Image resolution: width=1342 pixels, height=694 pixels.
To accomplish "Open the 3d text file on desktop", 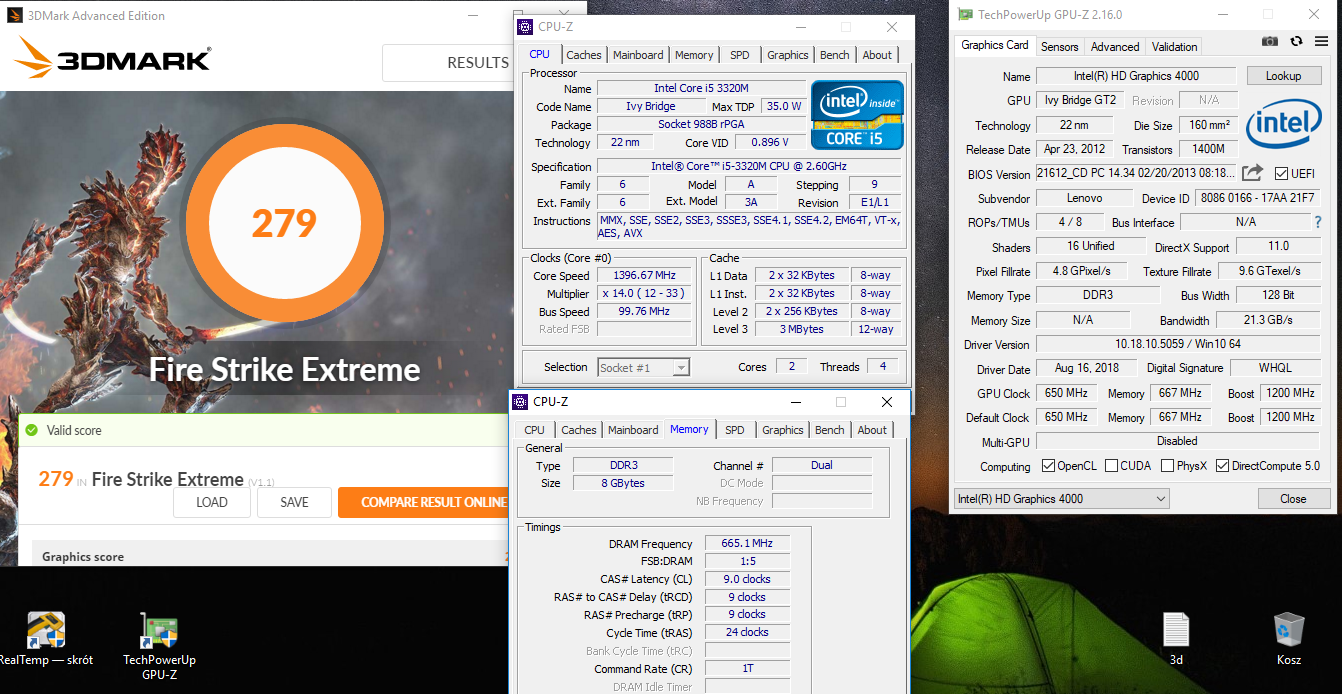I will 1176,639.
